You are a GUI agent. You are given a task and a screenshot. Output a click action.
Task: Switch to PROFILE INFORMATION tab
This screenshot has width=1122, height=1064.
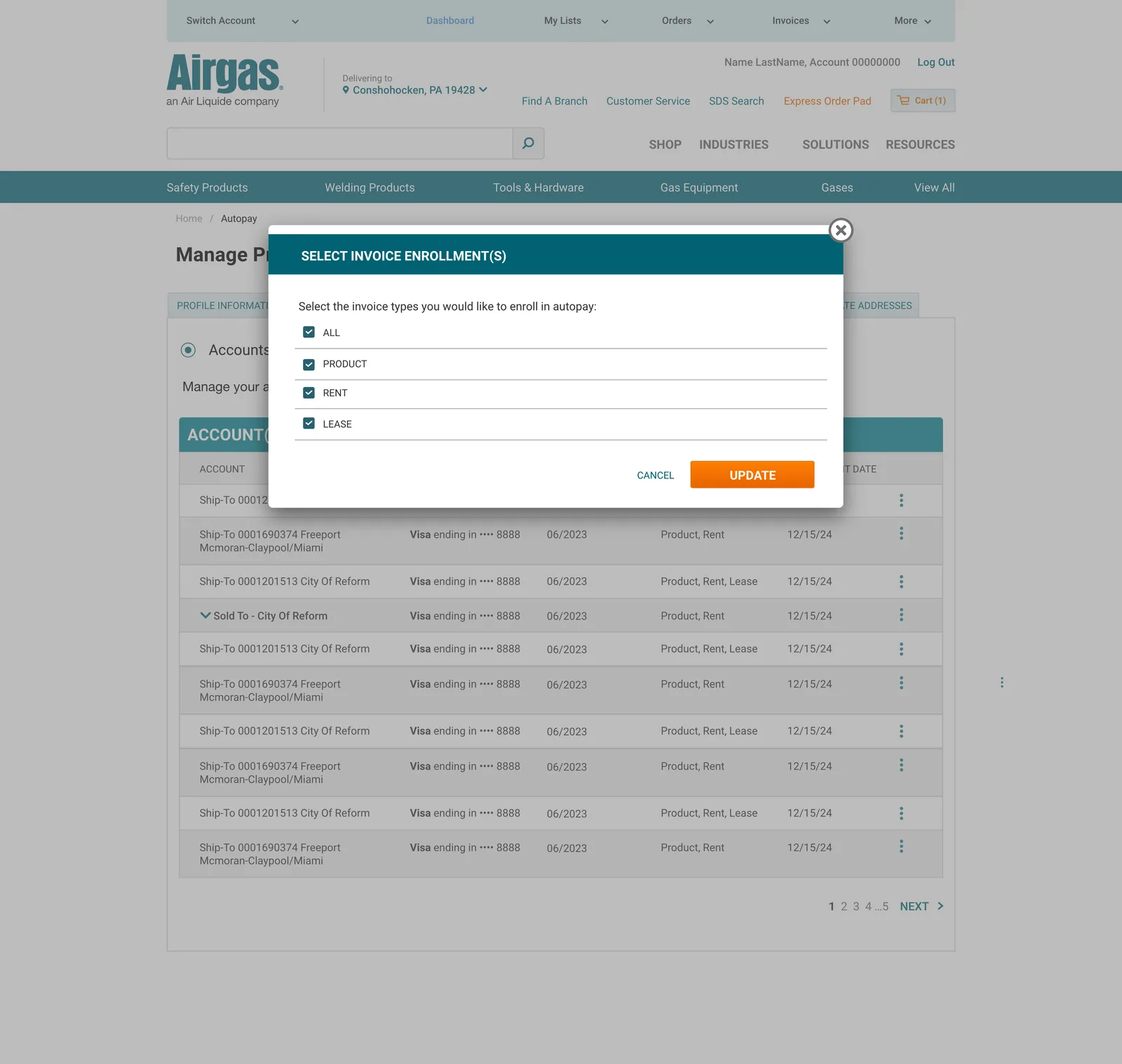point(218,305)
